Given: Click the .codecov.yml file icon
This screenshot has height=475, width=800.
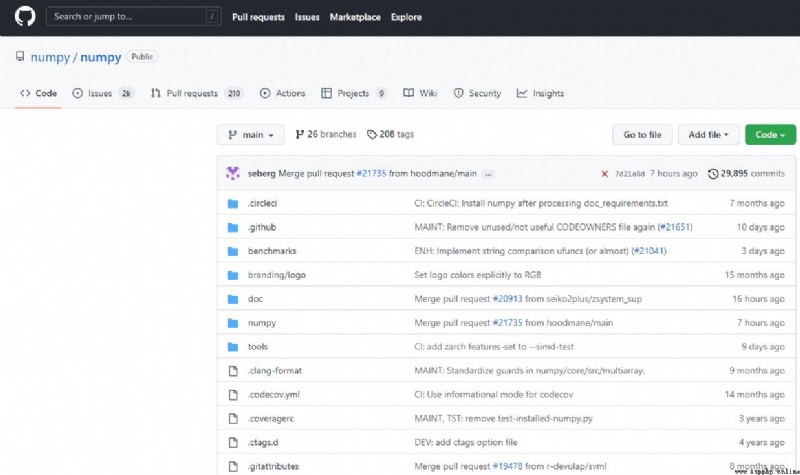Looking at the screenshot, I should click(x=233, y=395).
